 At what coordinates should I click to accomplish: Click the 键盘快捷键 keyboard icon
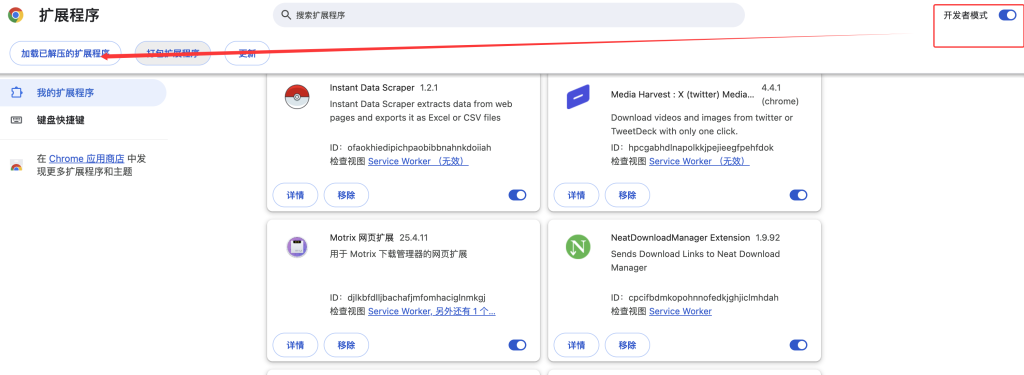click(17, 120)
